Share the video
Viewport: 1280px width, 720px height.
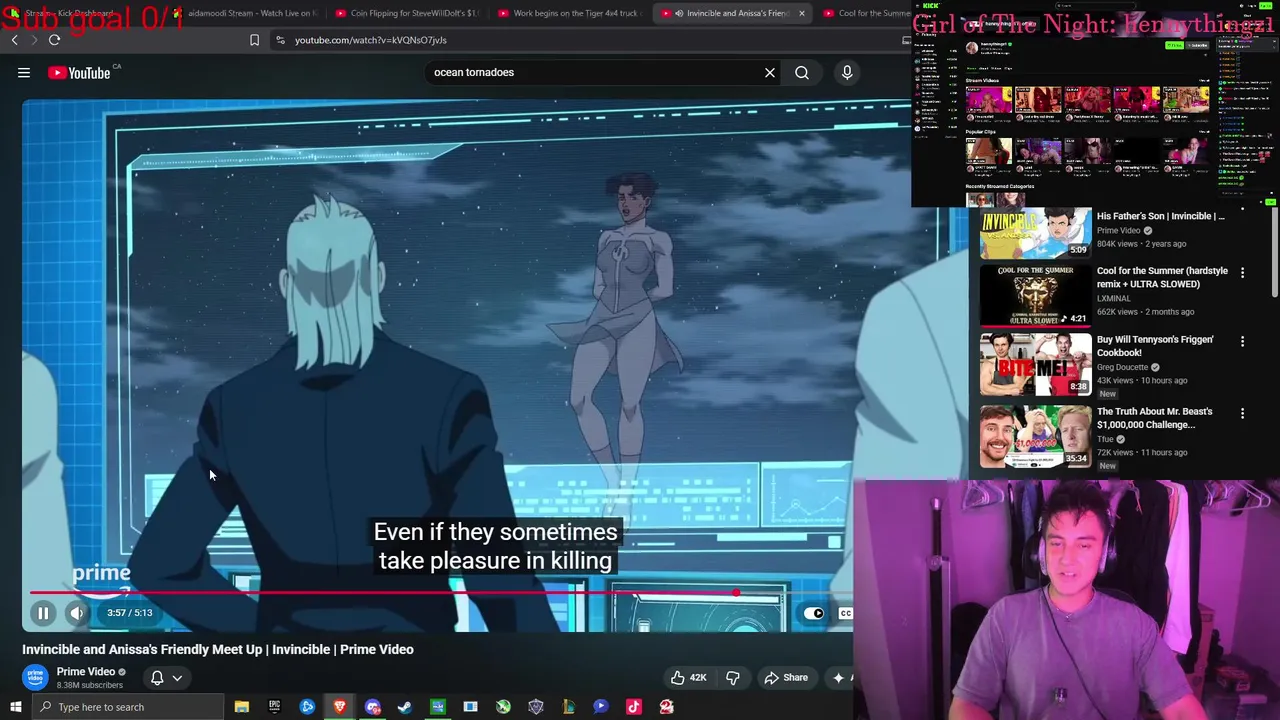tap(786, 678)
